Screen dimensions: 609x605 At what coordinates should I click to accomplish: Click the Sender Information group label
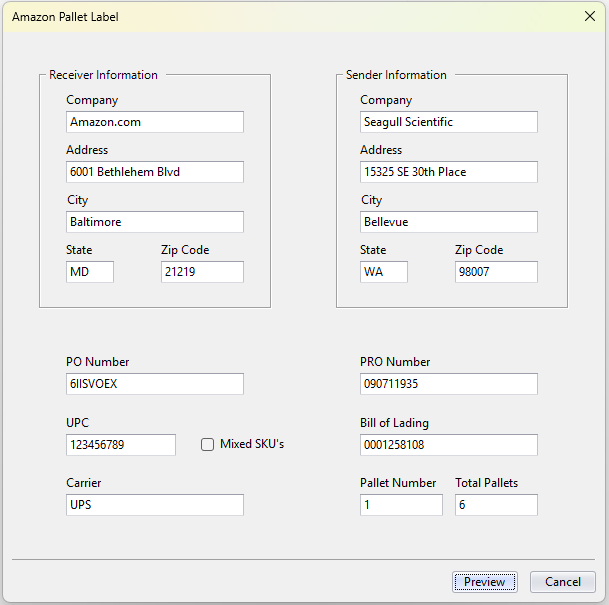coord(396,75)
